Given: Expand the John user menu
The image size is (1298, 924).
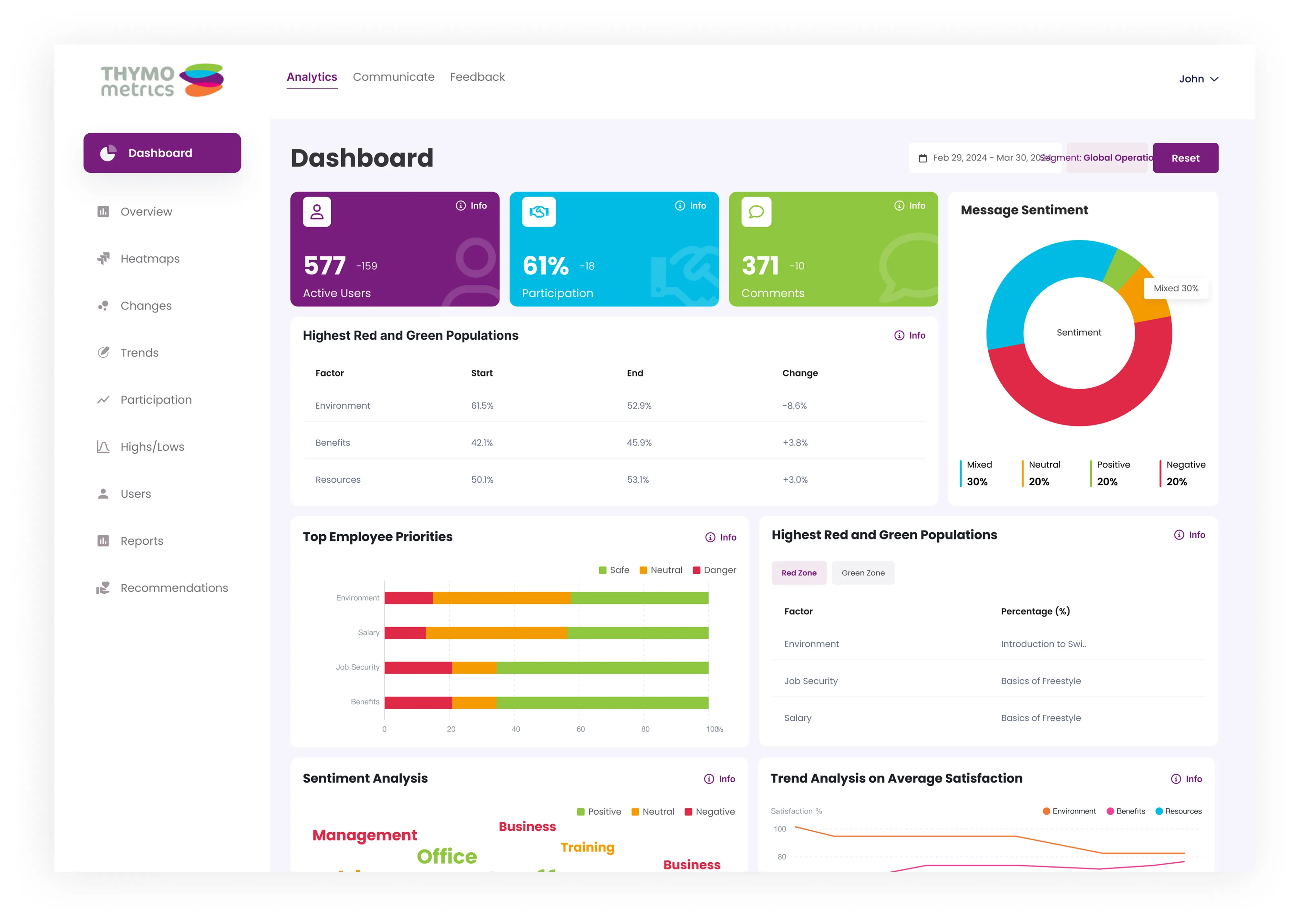Looking at the screenshot, I should pos(1198,79).
